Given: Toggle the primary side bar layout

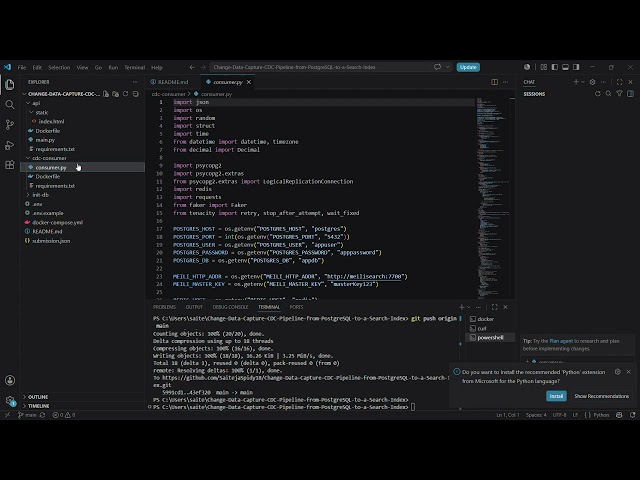Looking at the screenshot, I should click(x=555, y=67).
